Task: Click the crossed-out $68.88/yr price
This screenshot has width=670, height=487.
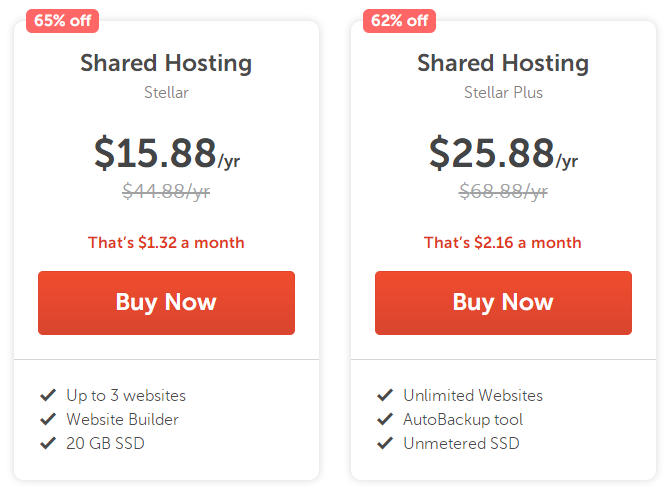Action: [x=503, y=192]
